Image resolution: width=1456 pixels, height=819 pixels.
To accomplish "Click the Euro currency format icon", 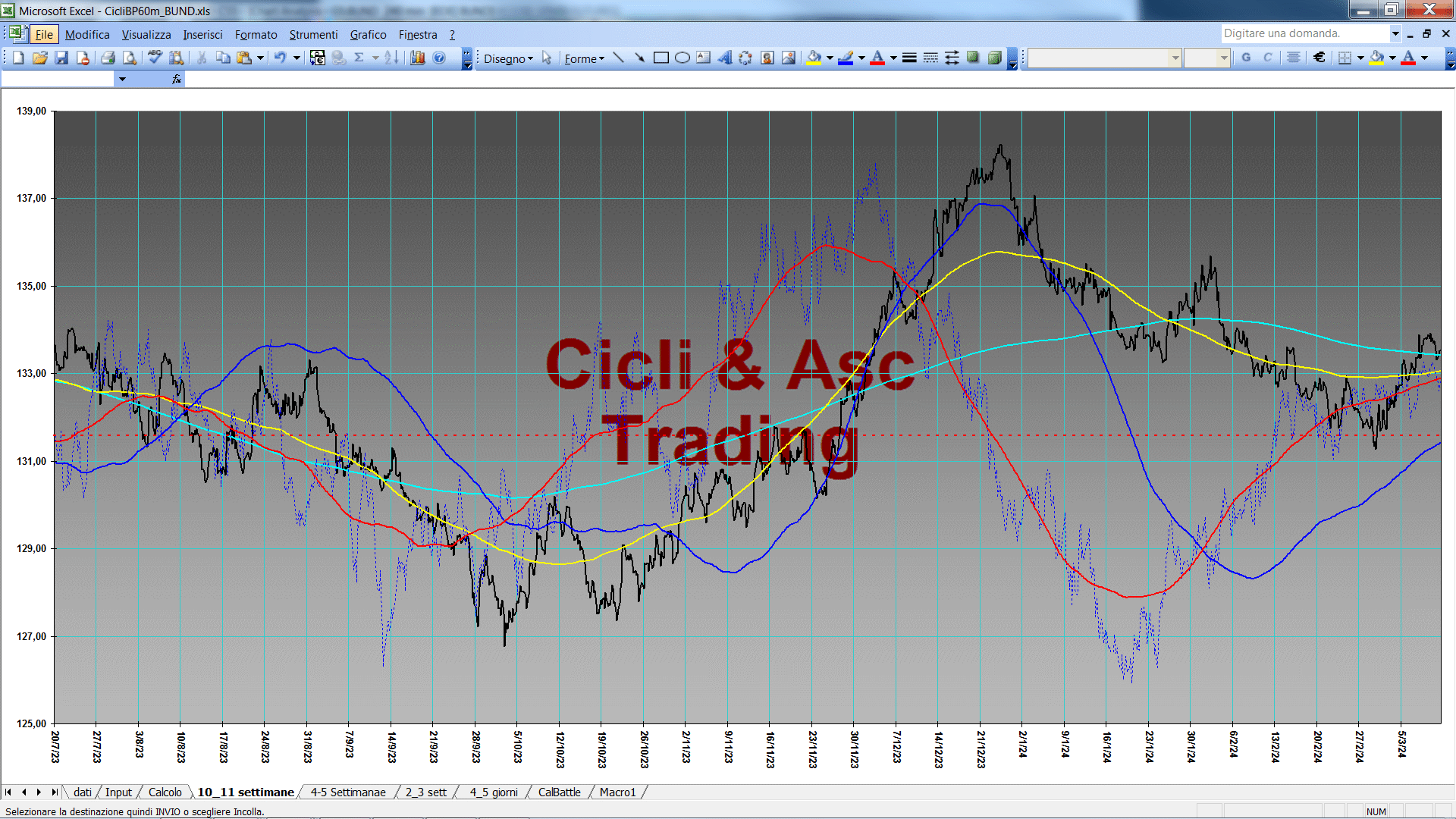I will tap(1319, 58).
